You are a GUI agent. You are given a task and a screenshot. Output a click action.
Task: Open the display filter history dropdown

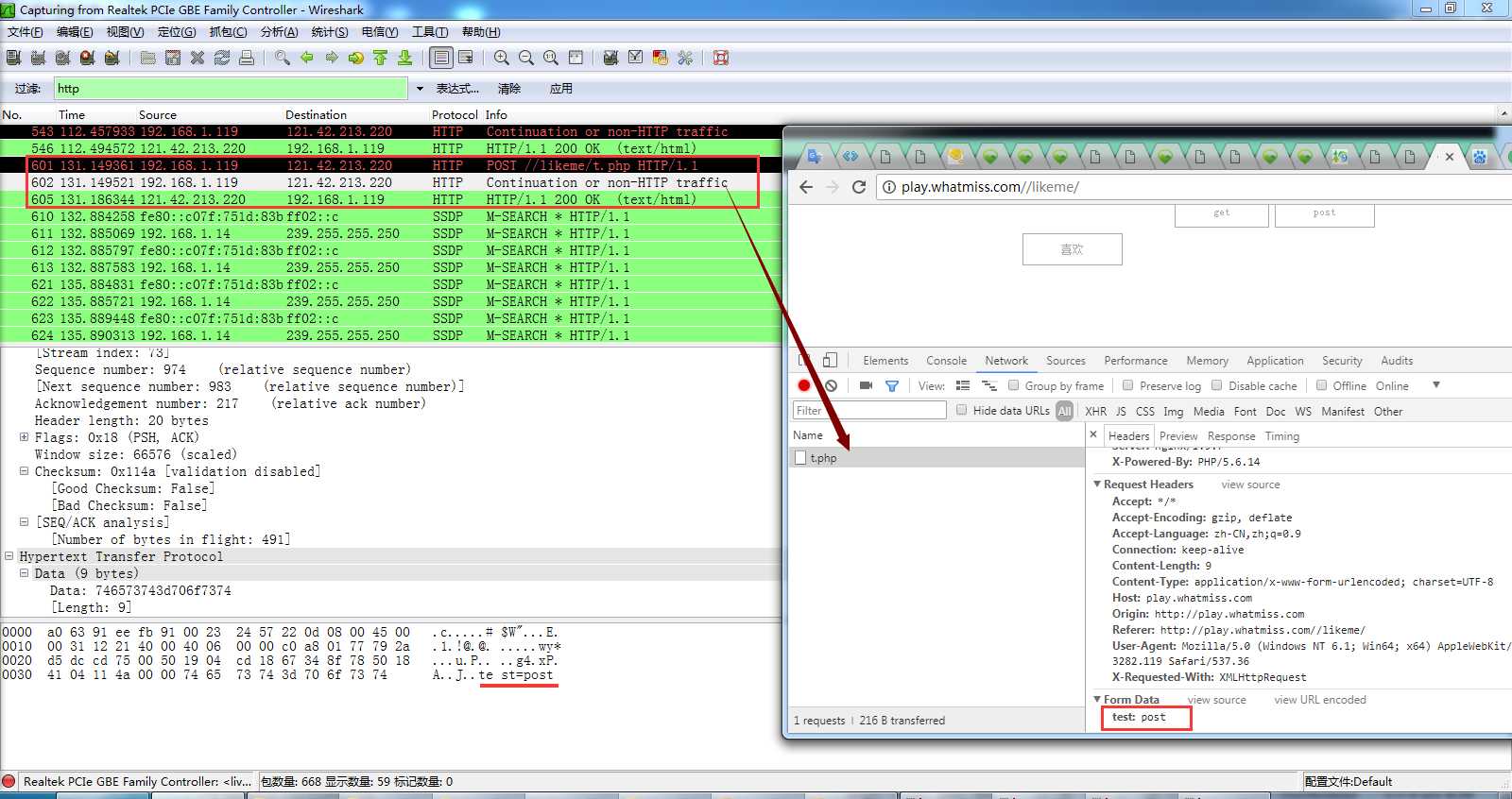(x=420, y=89)
